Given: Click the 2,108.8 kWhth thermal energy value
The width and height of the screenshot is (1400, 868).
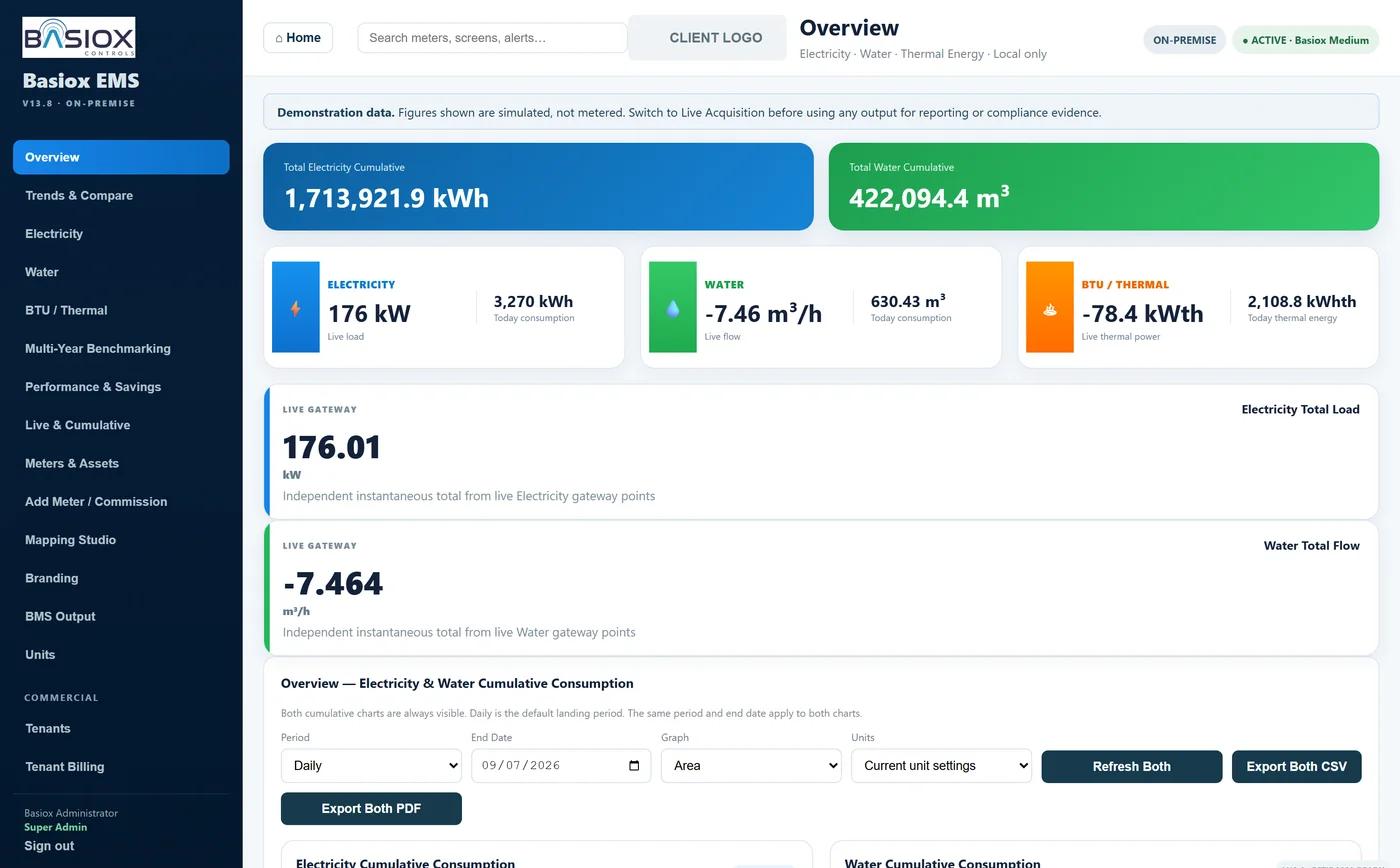Looking at the screenshot, I should pos(1302,301).
